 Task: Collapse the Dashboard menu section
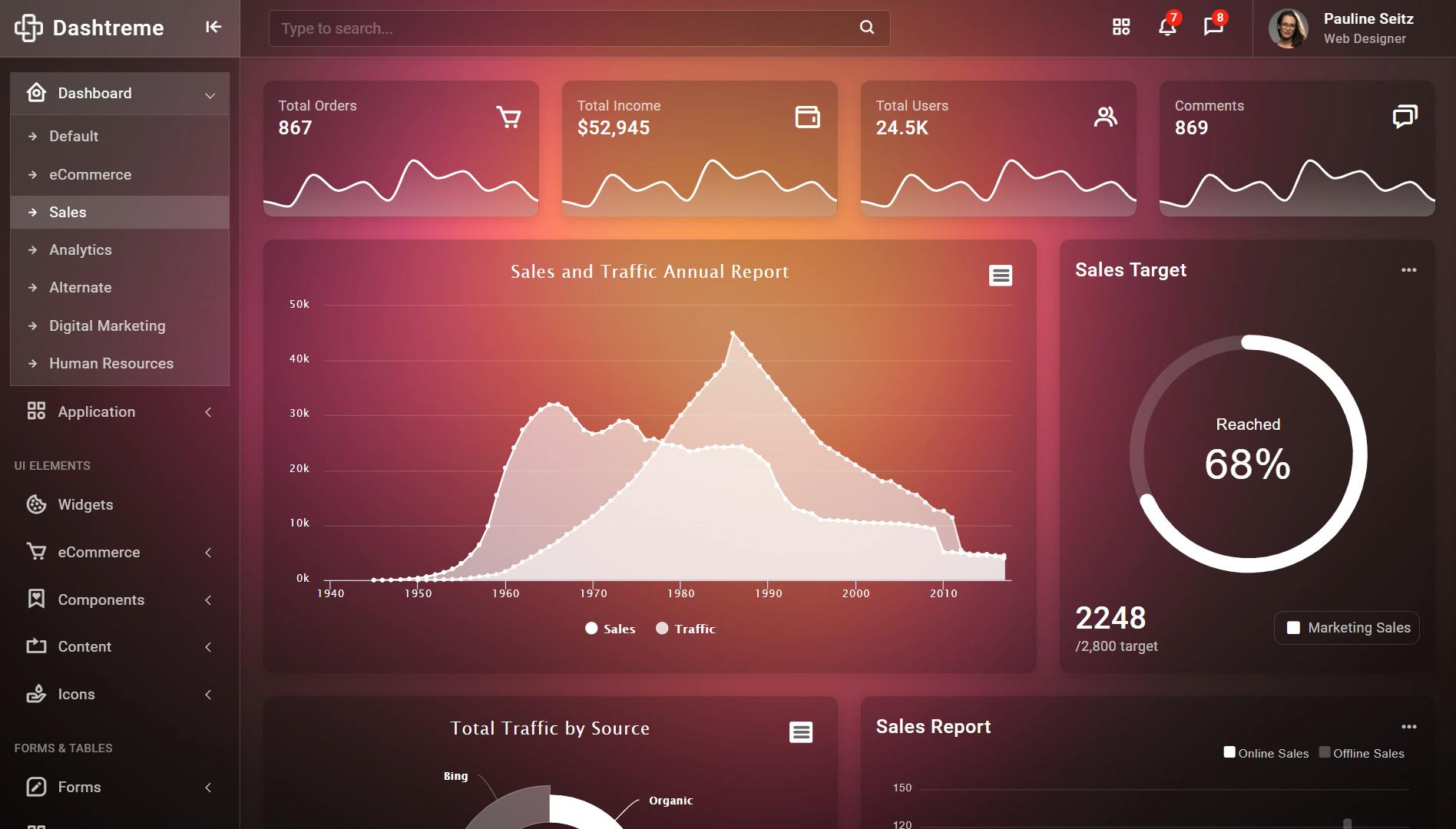point(120,94)
